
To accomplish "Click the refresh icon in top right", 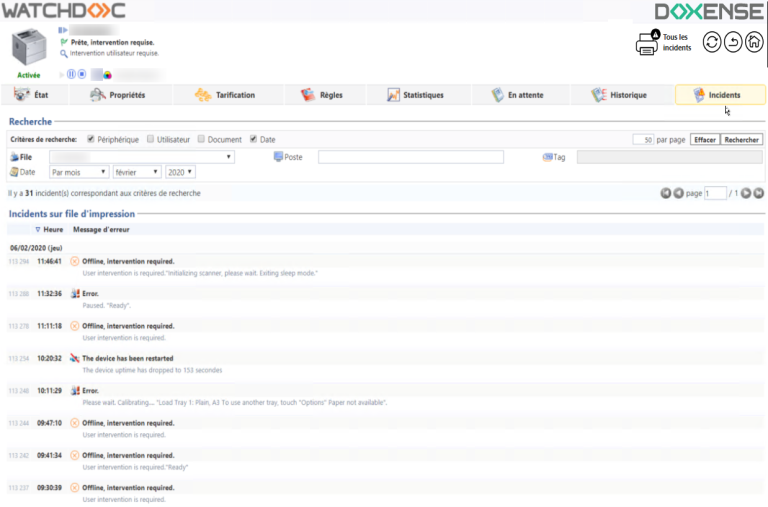I will [711, 42].
